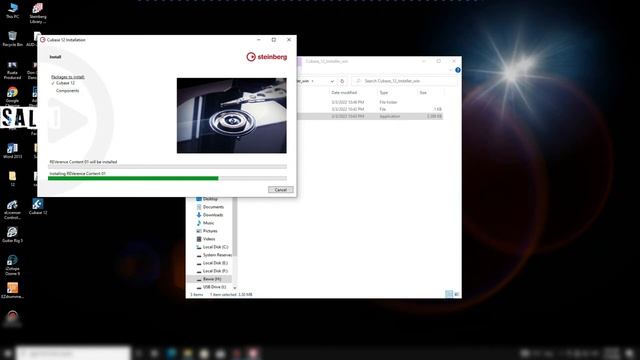Click the Windows taskbar search box
This screenshot has height=360, width=640.
pos(73,353)
